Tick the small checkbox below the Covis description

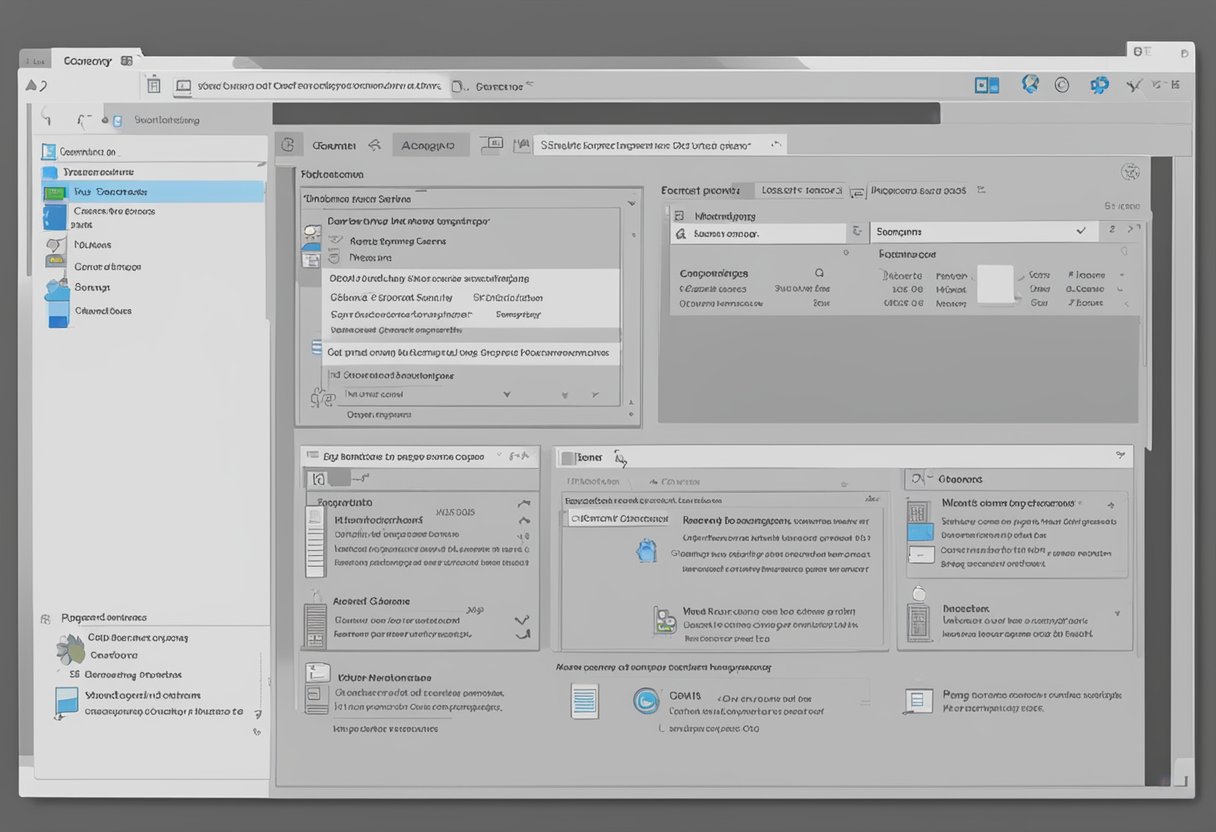(662, 730)
